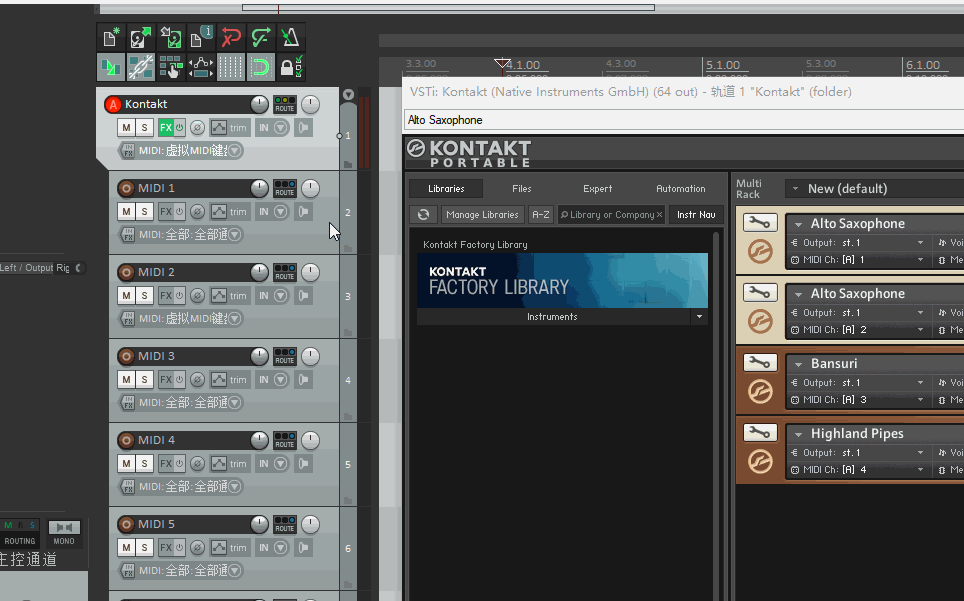Click input FX icon on MIDI 4 track
Image resolution: width=964 pixels, height=601 pixels.
(128, 487)
